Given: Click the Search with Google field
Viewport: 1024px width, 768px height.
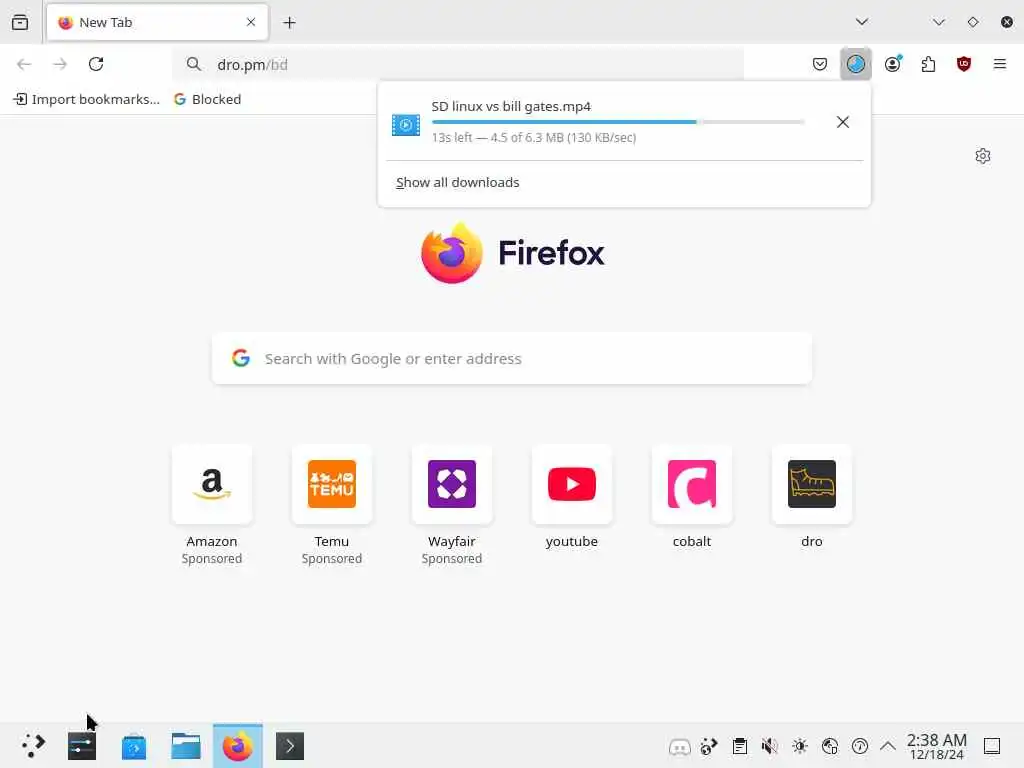Looking at the screenshot, I should pyautogui.click(x=512, y=359).
